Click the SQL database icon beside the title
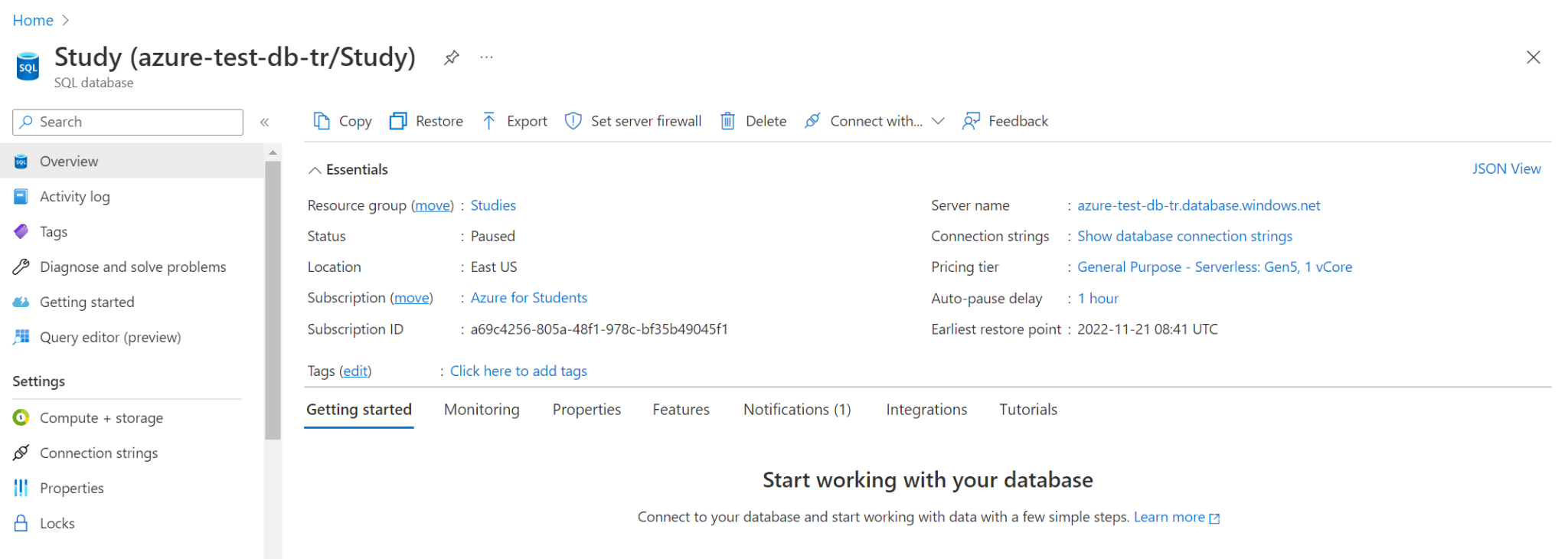Viewport: 1568px width, 559px height. coord(28,66)
